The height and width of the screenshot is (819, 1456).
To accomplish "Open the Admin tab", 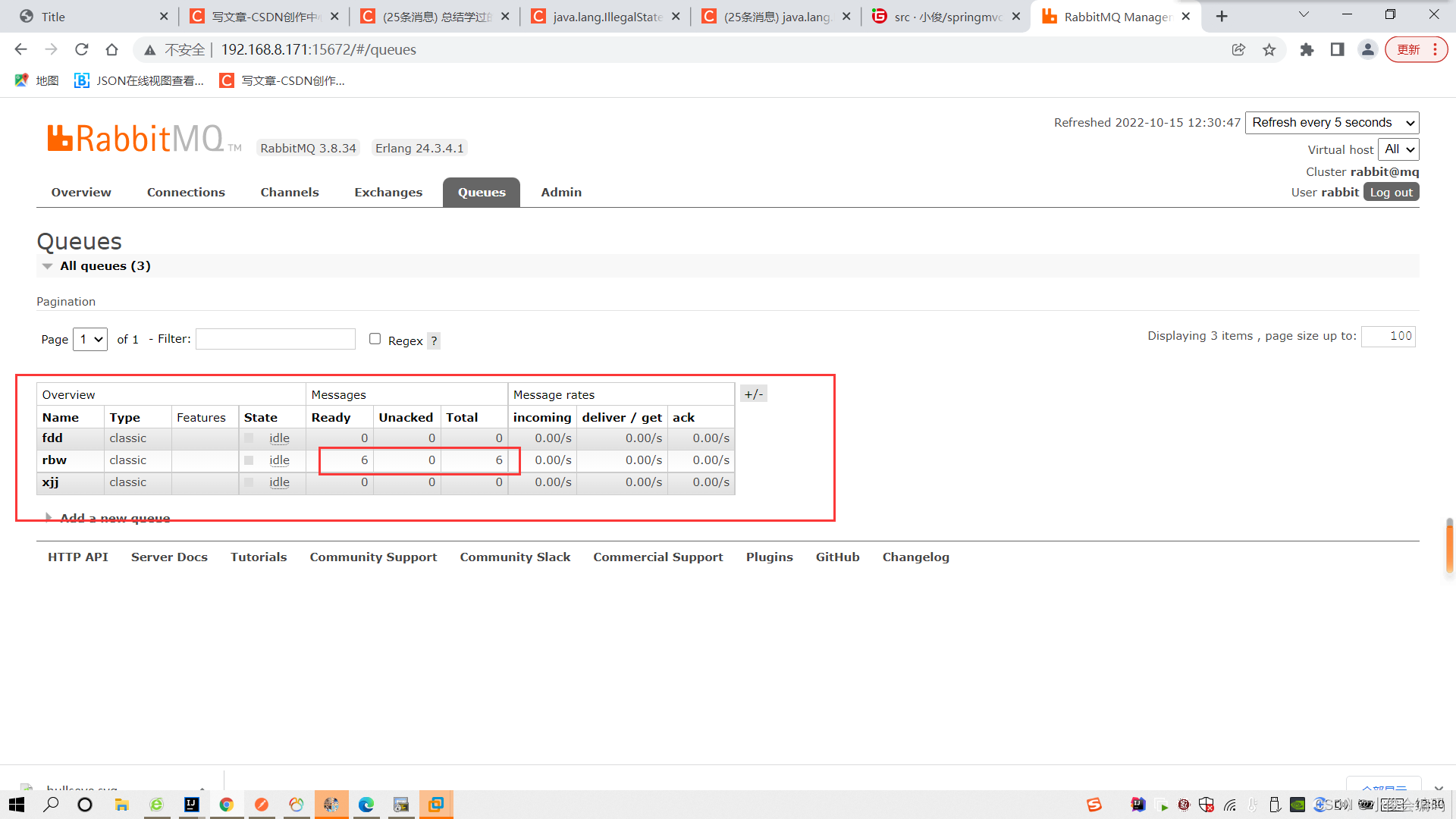I will pyautogui.click(x=561, y=193).
